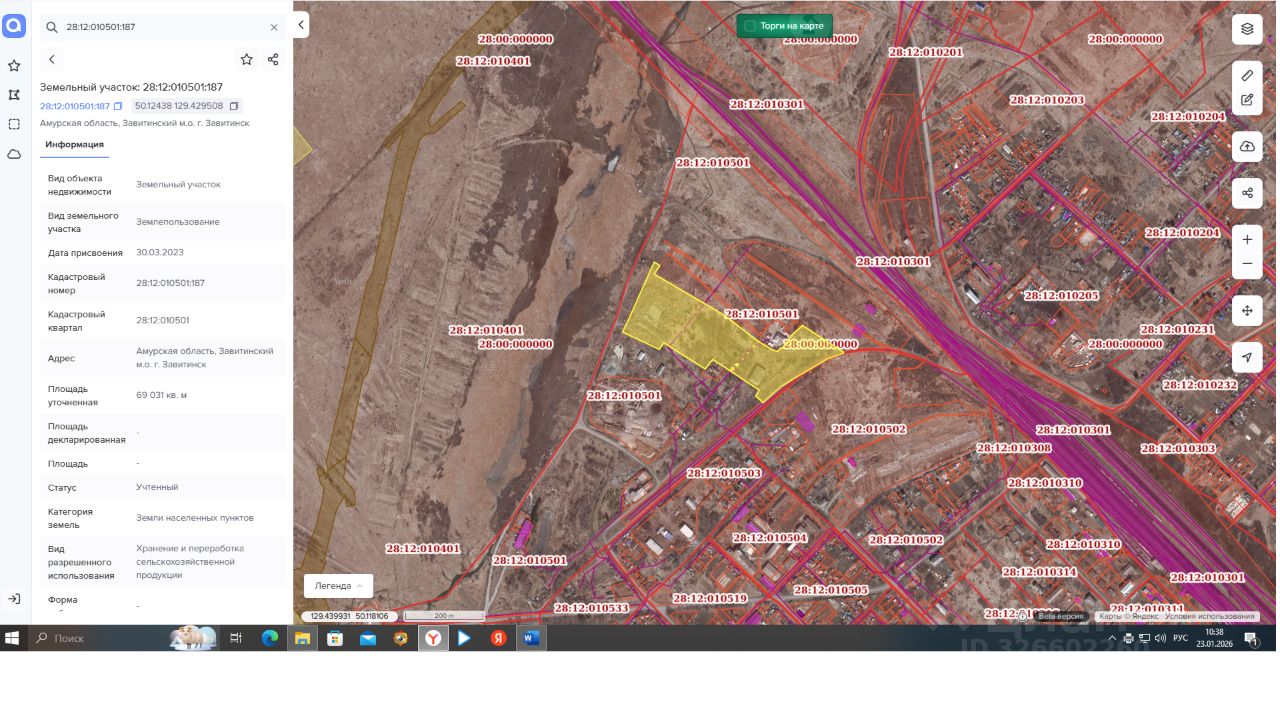Screen dimensions: 1280x720
Task: Open the notification center icon
Action: point(1251,638)
